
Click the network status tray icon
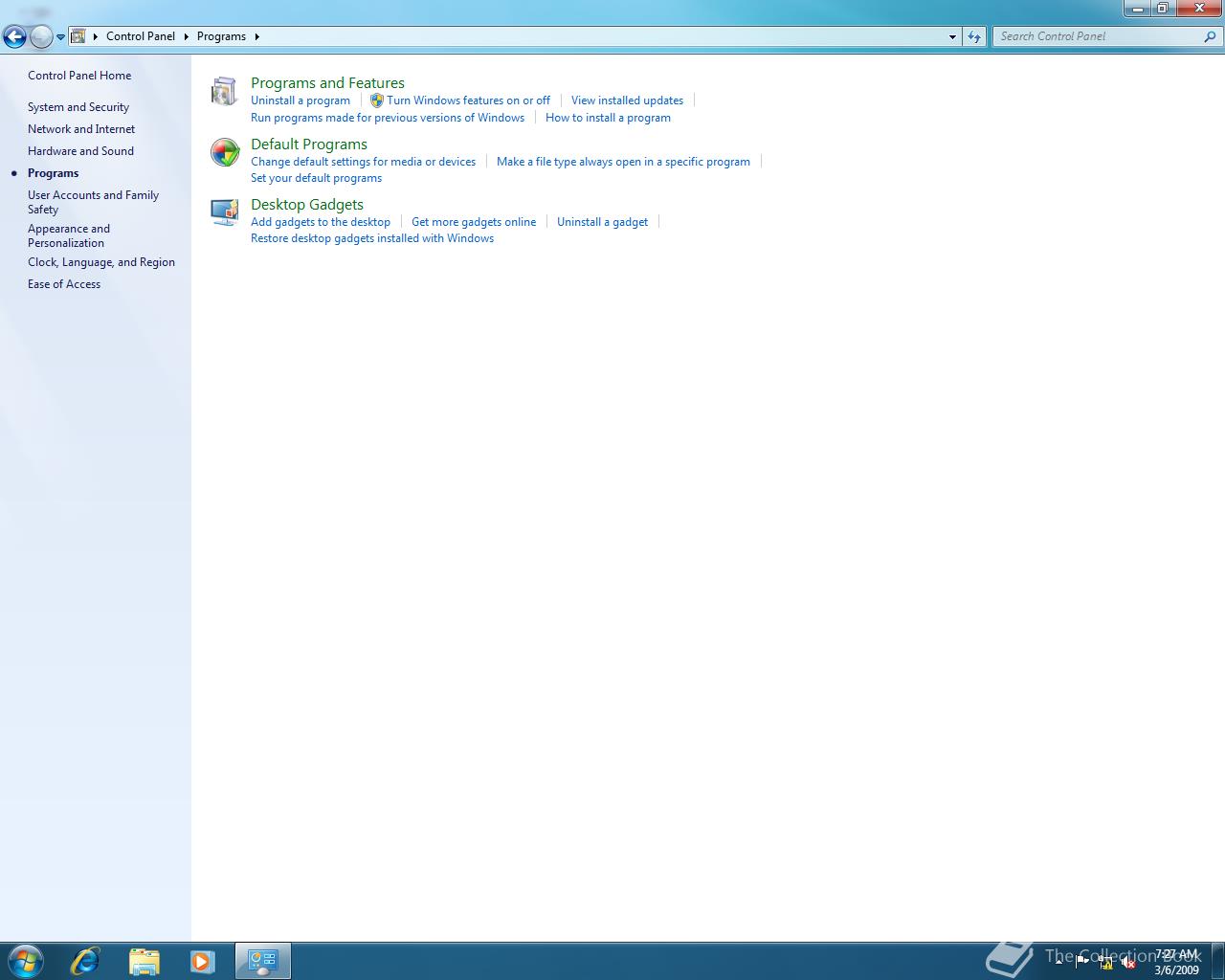1105,962
